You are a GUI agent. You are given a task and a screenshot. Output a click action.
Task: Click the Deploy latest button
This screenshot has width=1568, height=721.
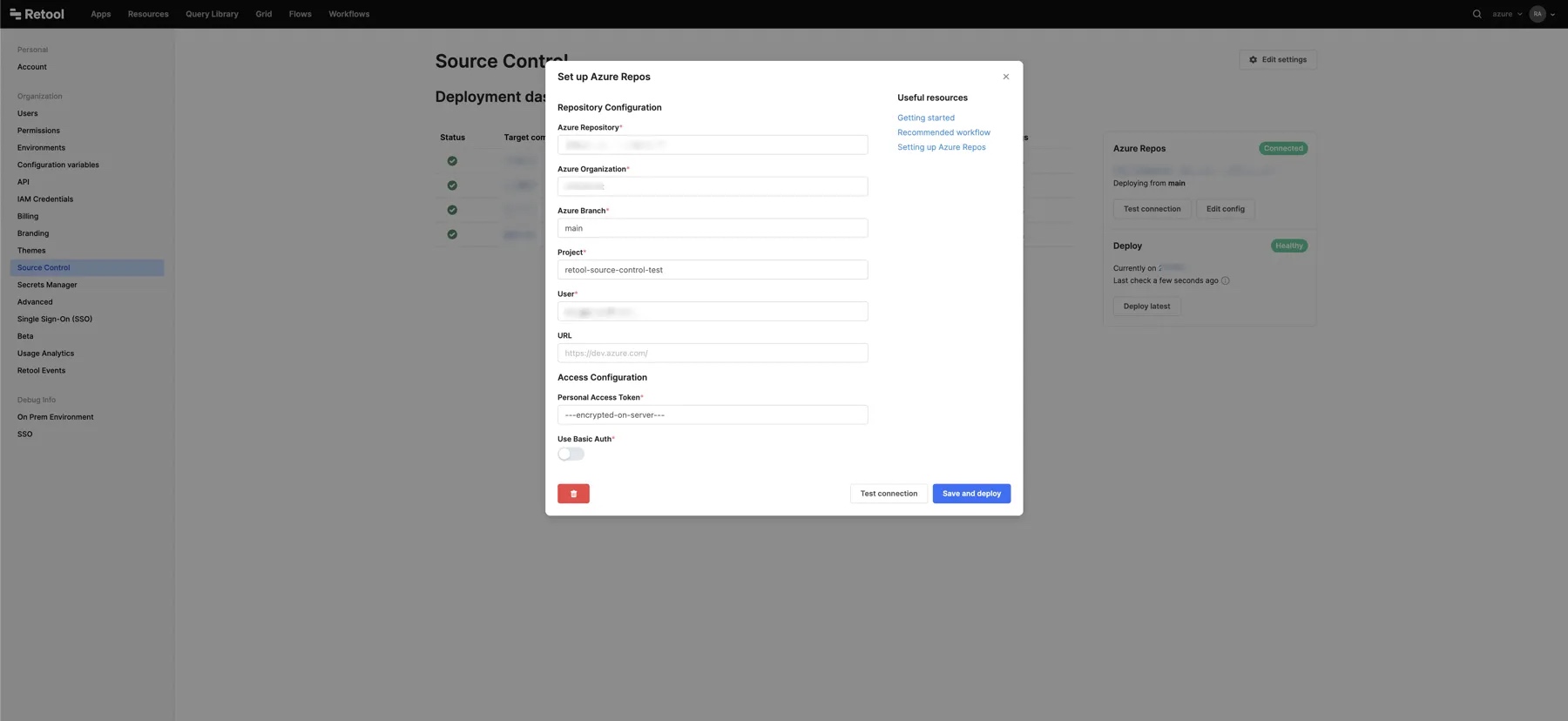1146,307
